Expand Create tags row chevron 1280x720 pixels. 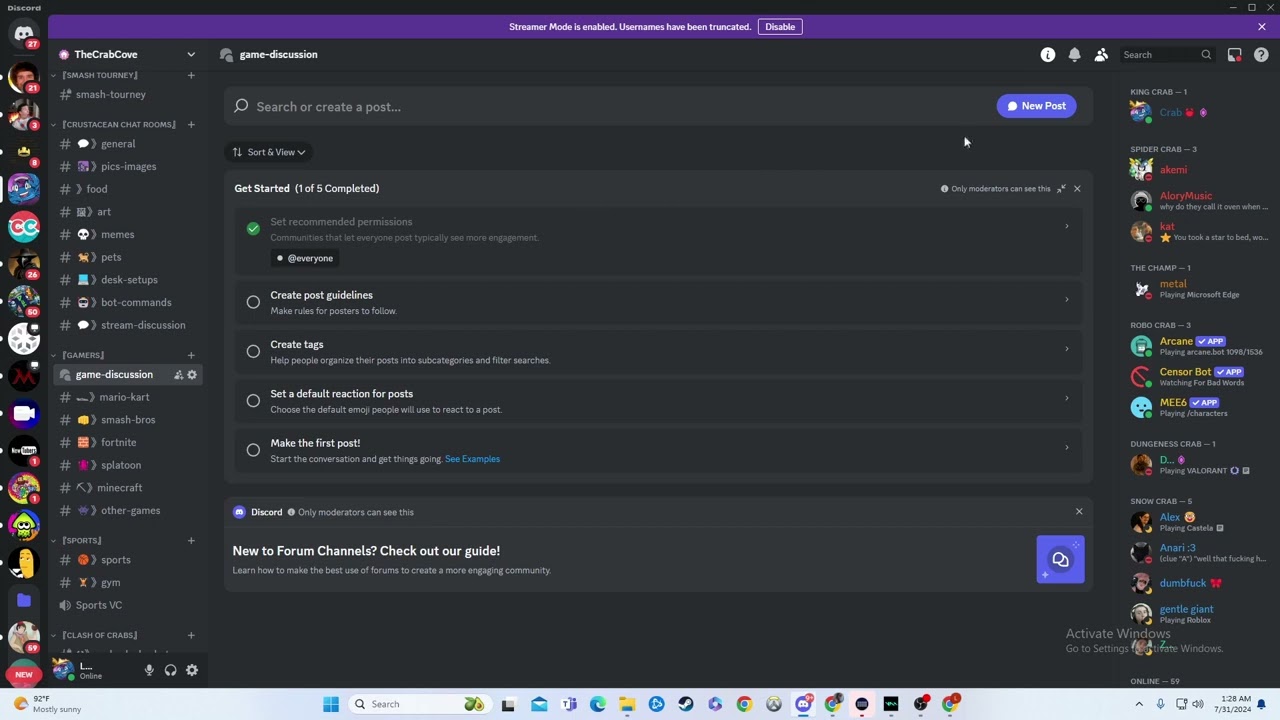[1066, 349]
